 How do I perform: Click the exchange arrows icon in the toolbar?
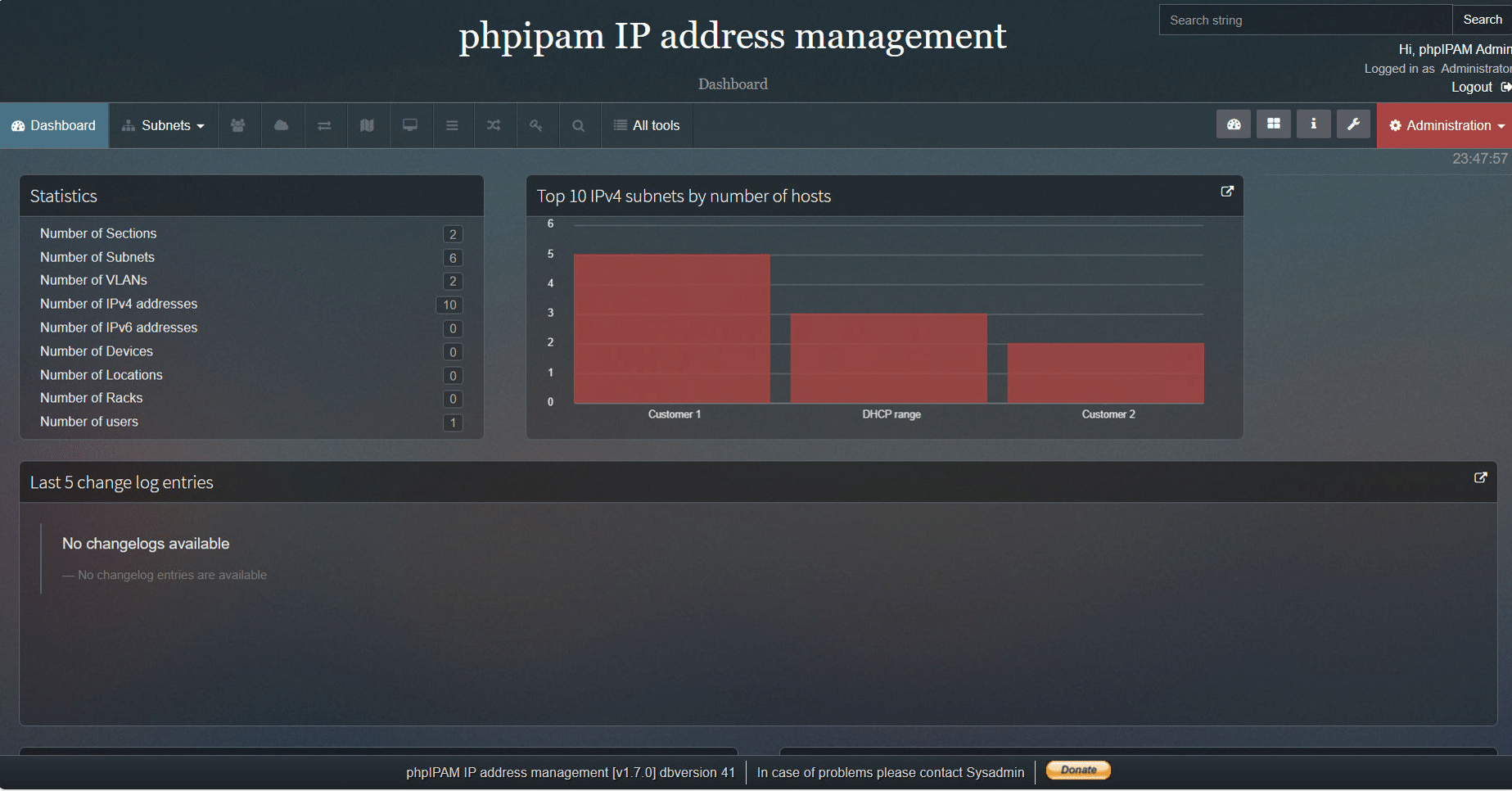point(324,125)
